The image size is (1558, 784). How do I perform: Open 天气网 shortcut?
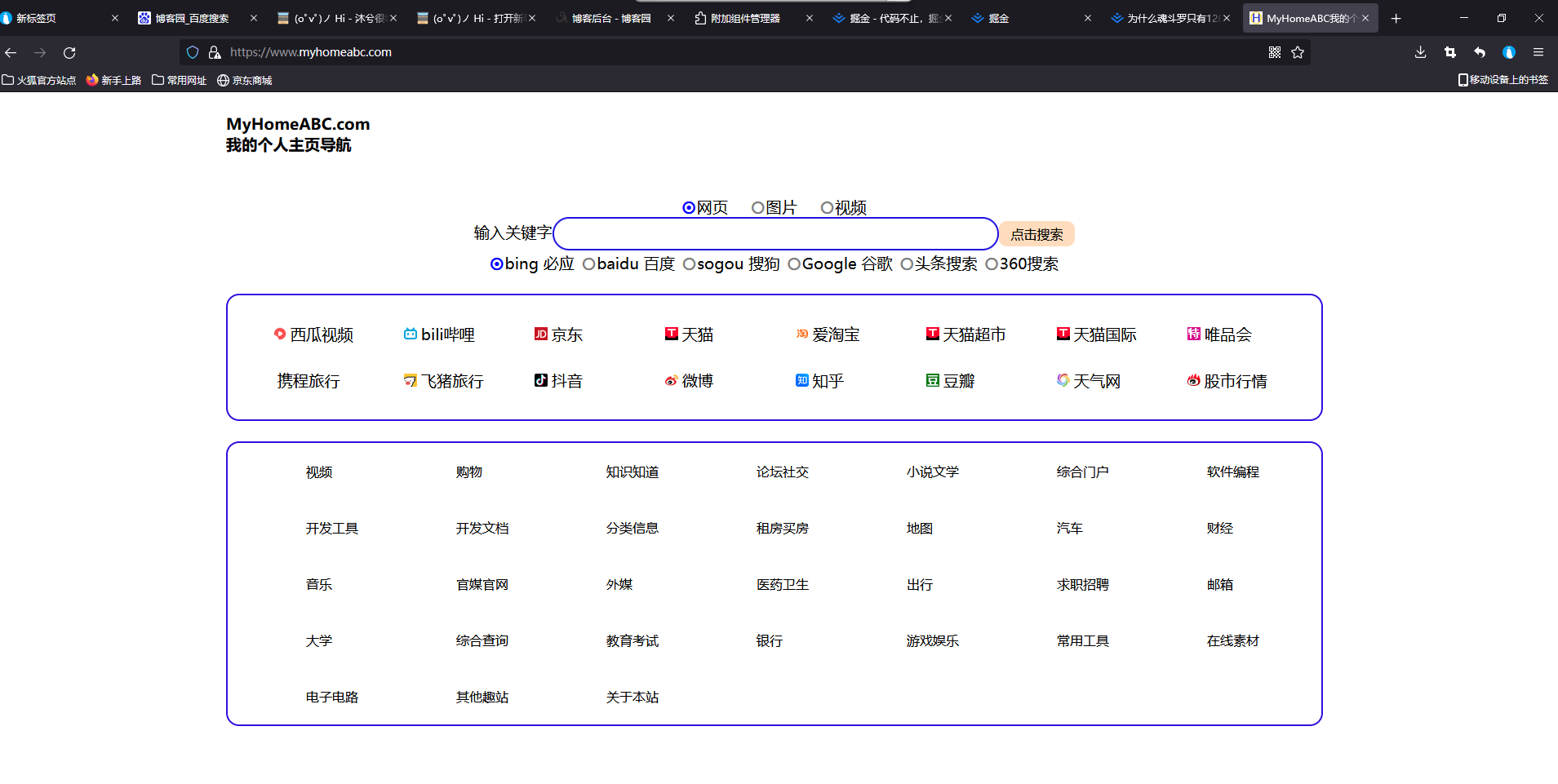pyautogui.click(x=1089, y=381)
